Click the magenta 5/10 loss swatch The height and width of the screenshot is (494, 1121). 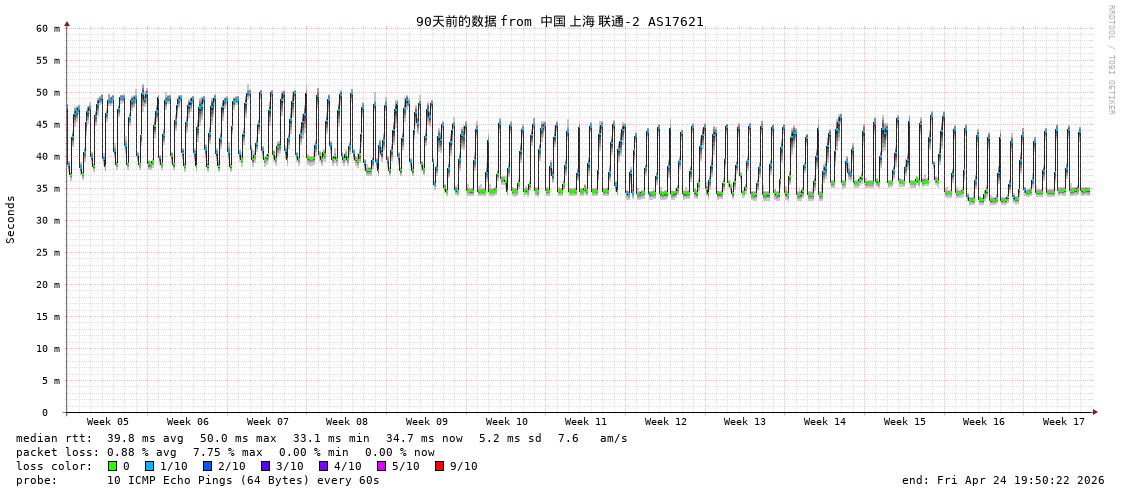pos(382,466)
